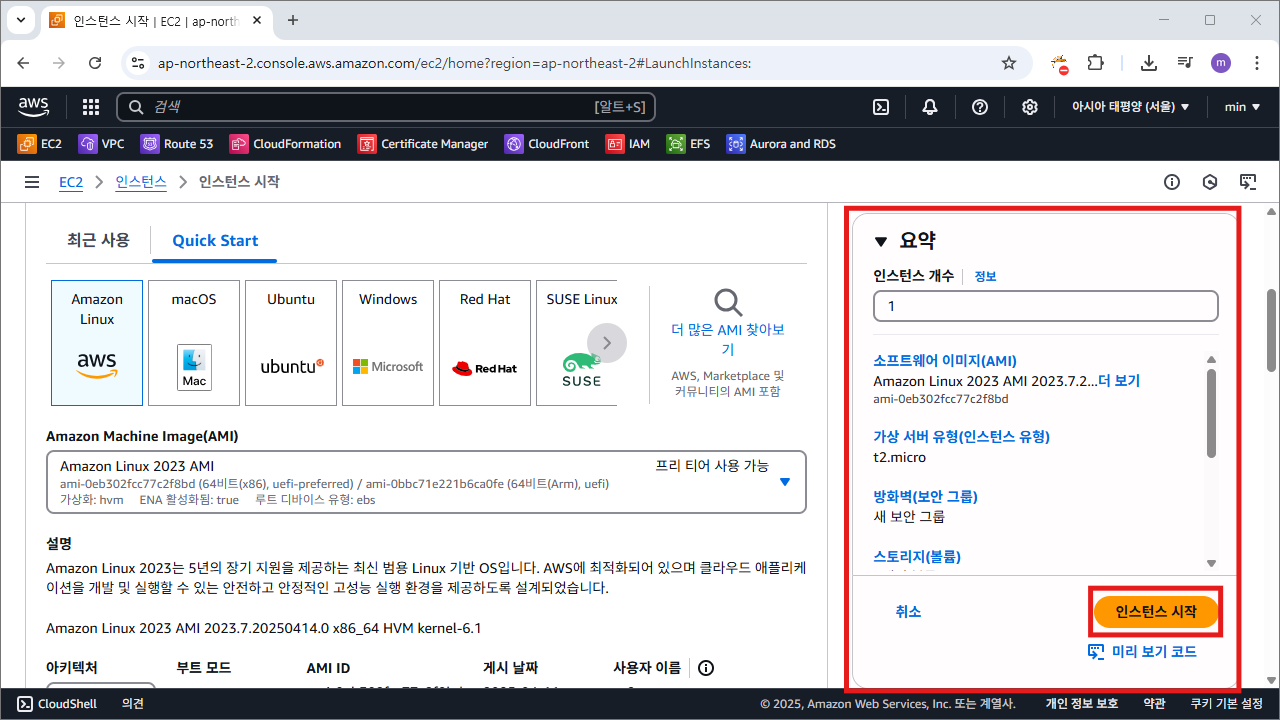
Task: Open the CloudFront favorite shortcut
Action: 547,144
